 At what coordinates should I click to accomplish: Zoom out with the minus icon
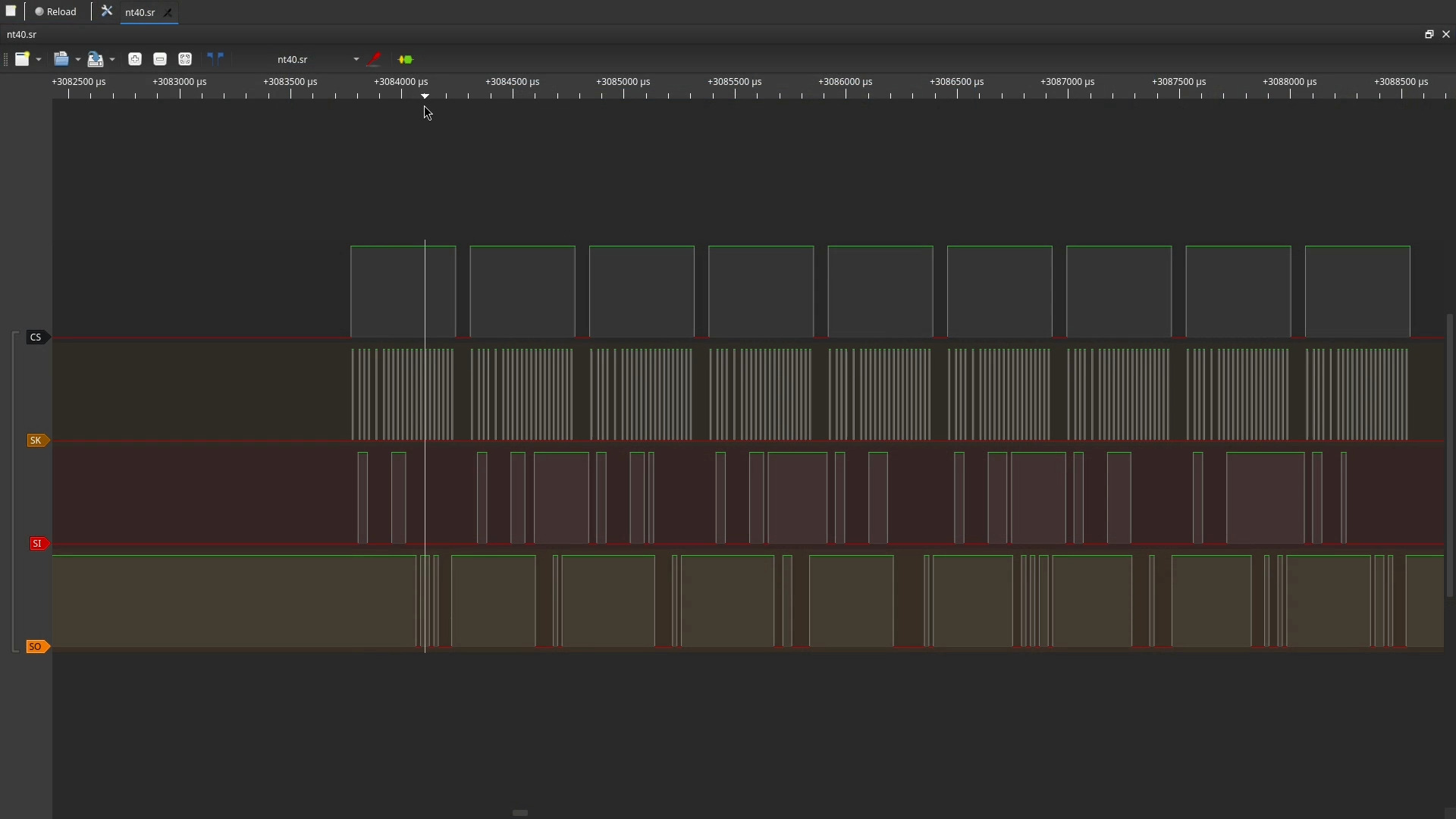pos(160,59)
